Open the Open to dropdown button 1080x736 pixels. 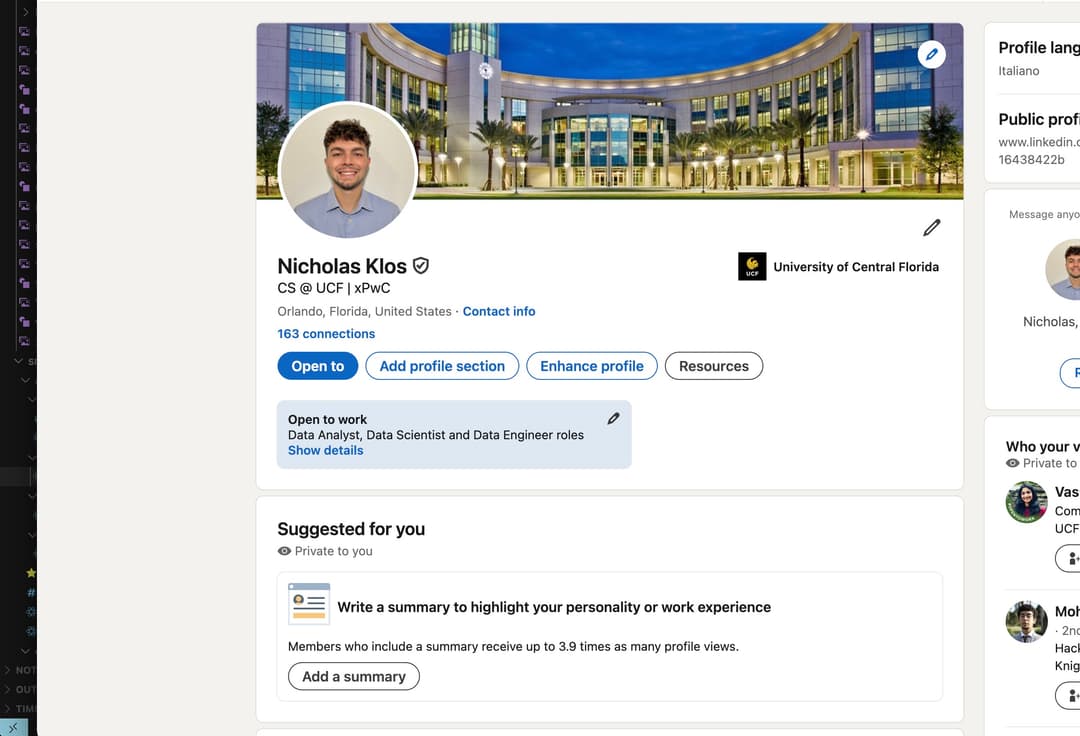pyautogui.click(x=318, y=366)
